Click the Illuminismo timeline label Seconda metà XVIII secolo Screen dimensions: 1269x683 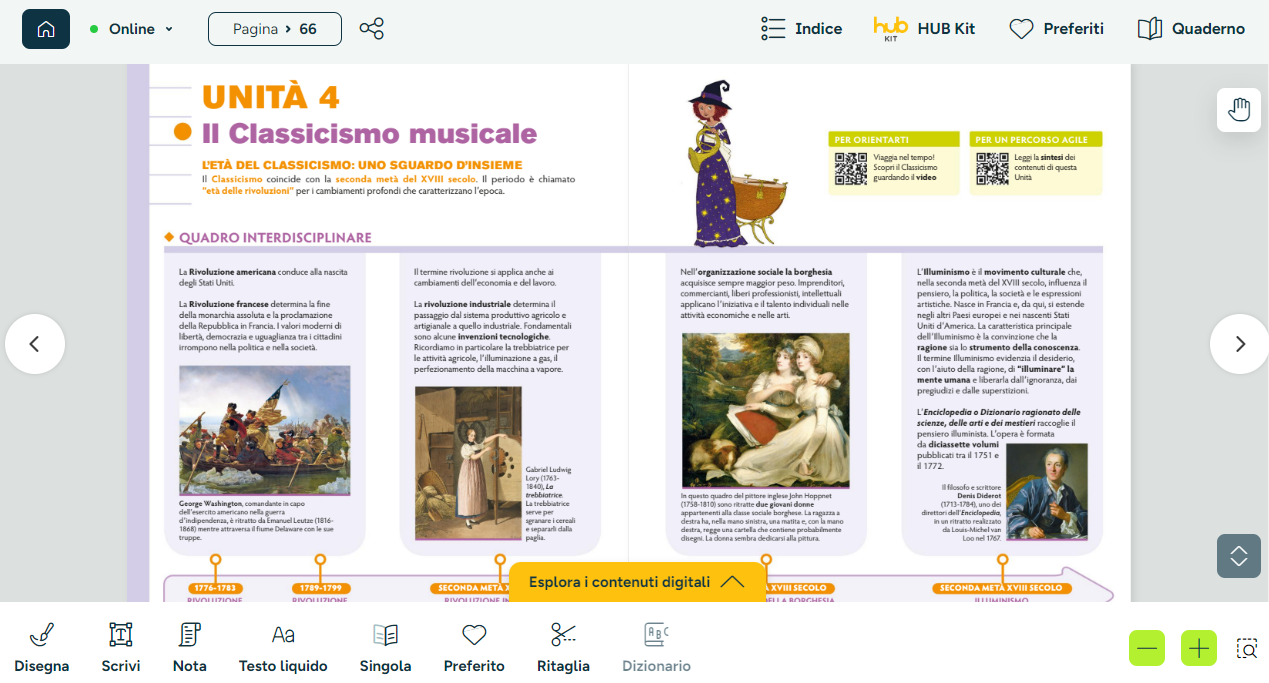[x=1002, y=588]
